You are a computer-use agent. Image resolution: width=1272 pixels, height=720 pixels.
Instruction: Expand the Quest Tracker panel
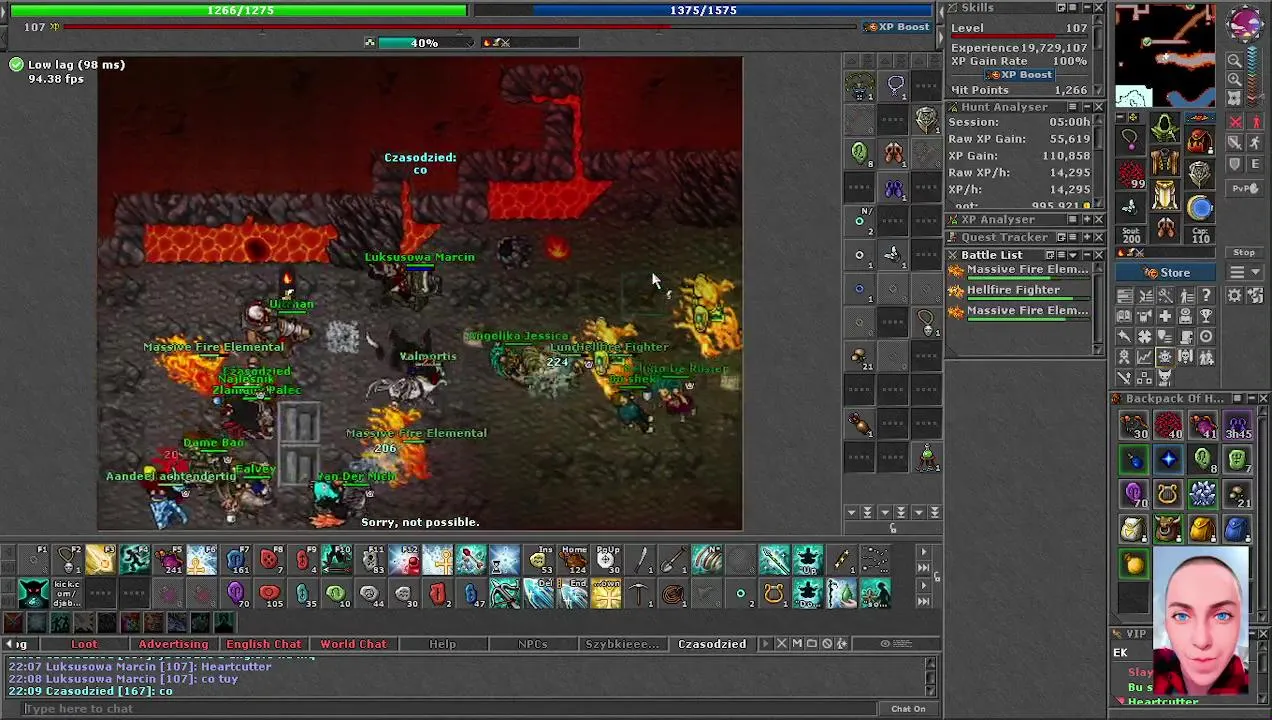coord(1087,237)
